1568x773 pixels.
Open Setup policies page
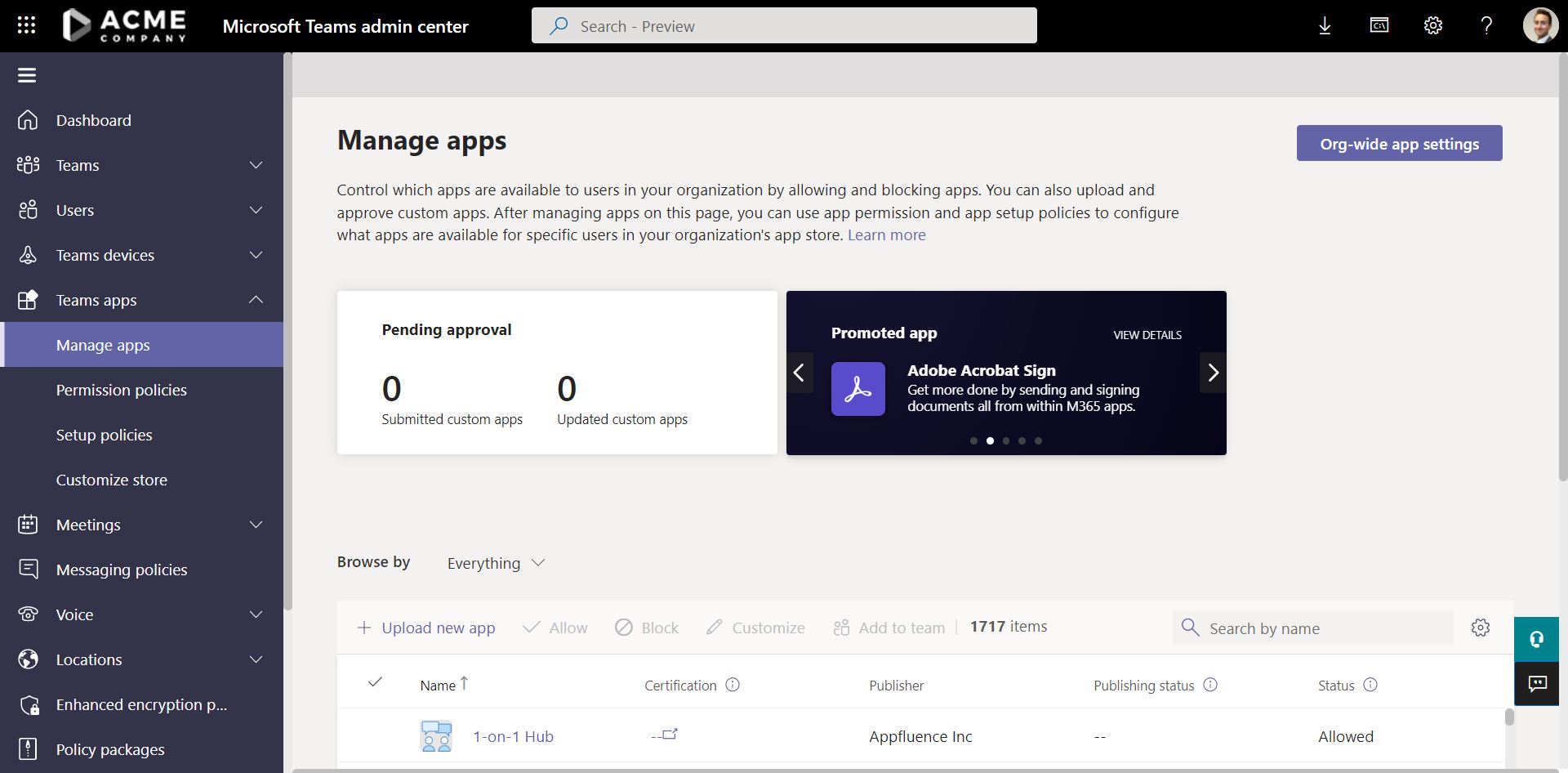pyautogui.click(x=105, y=435)
